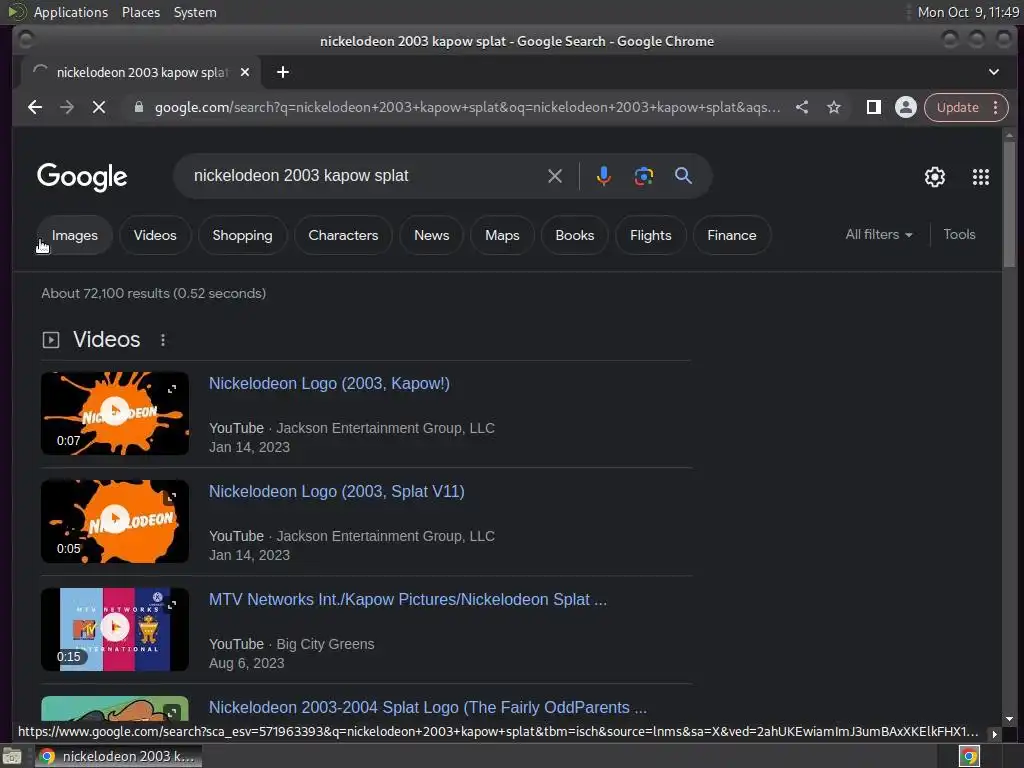Open Google quick settings gear
1024x768 pixels.
(x=935, y=177)
